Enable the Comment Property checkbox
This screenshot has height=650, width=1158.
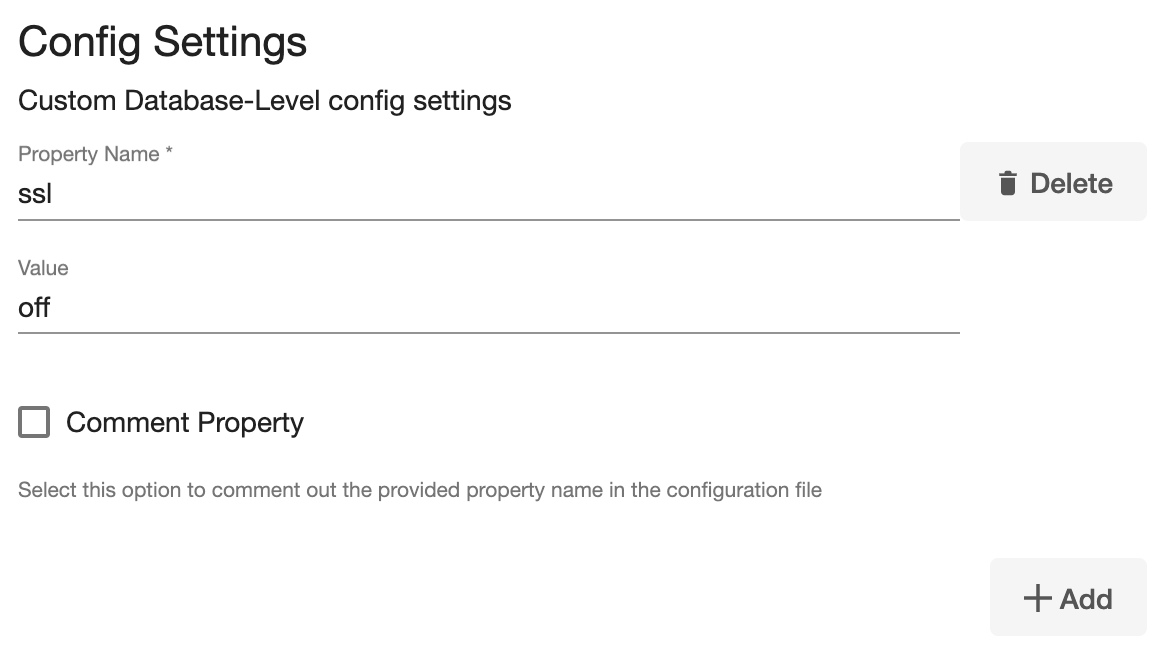(x=34, y=422)
